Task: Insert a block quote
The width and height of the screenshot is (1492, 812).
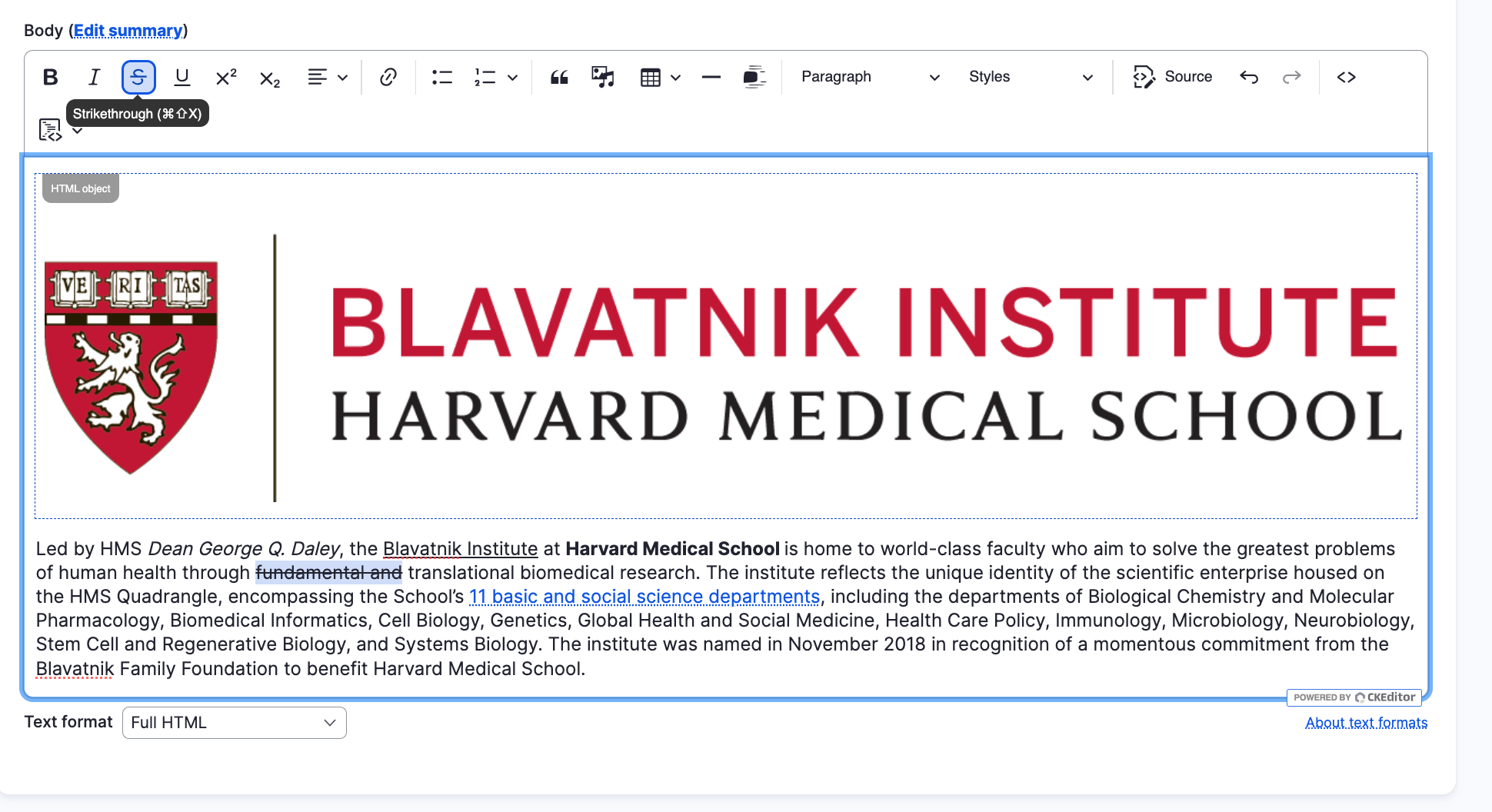Action: [x=559, y=77]
